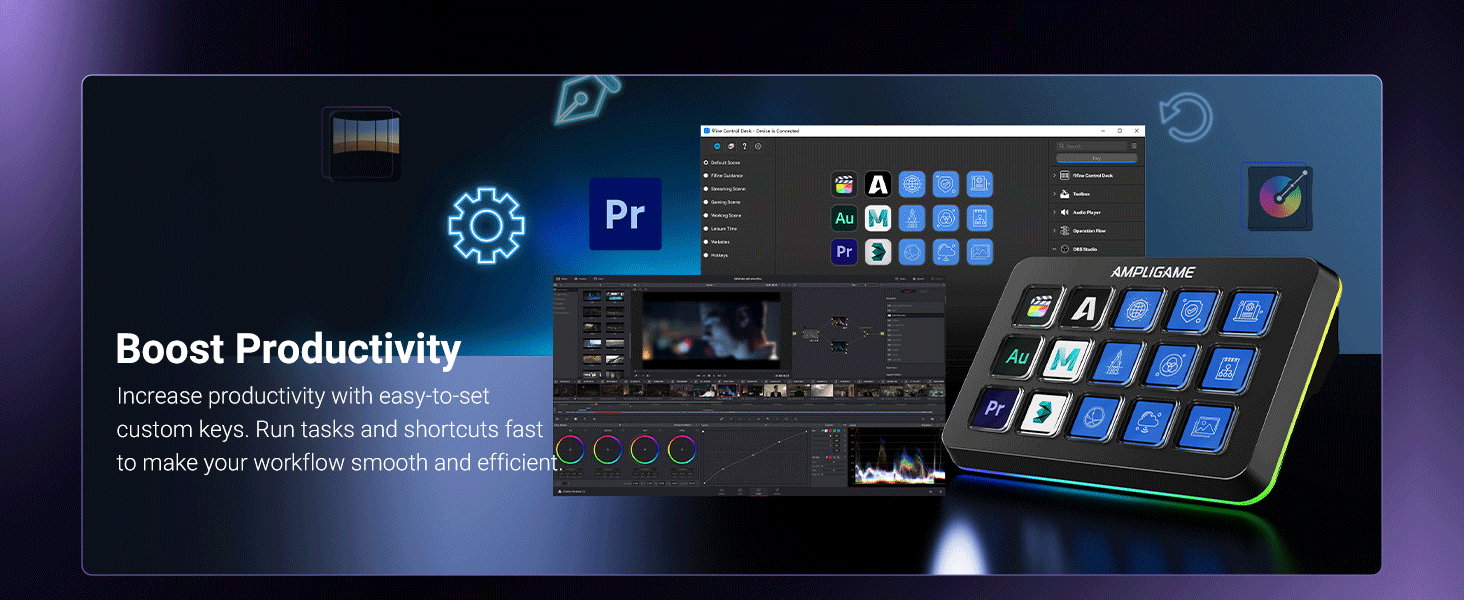Viewport: 1464px width, 600px height.
Task: Select the Final Cut Pro key icon
Action: pos(844,185)
